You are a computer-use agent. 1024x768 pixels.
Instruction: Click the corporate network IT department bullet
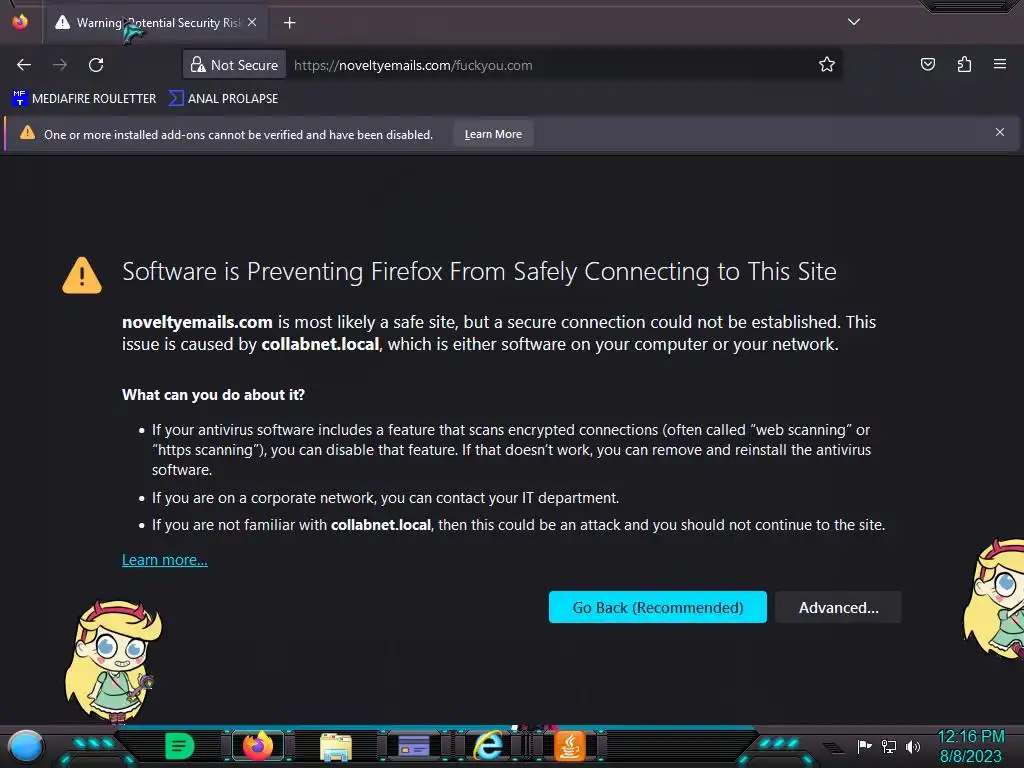(x=385, y=498)
